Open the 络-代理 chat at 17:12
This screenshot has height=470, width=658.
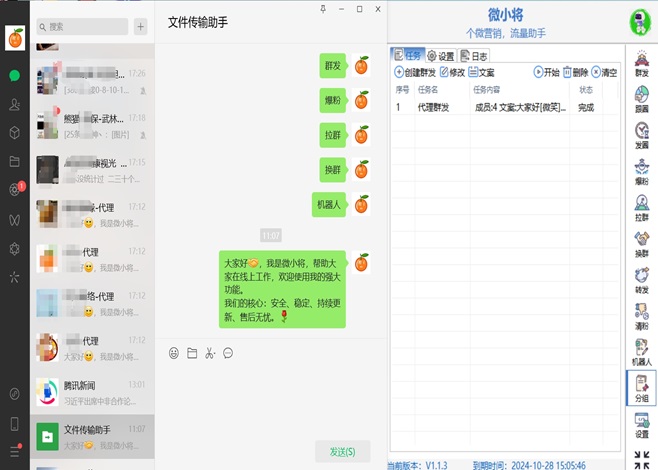click(x=92, y=303)
